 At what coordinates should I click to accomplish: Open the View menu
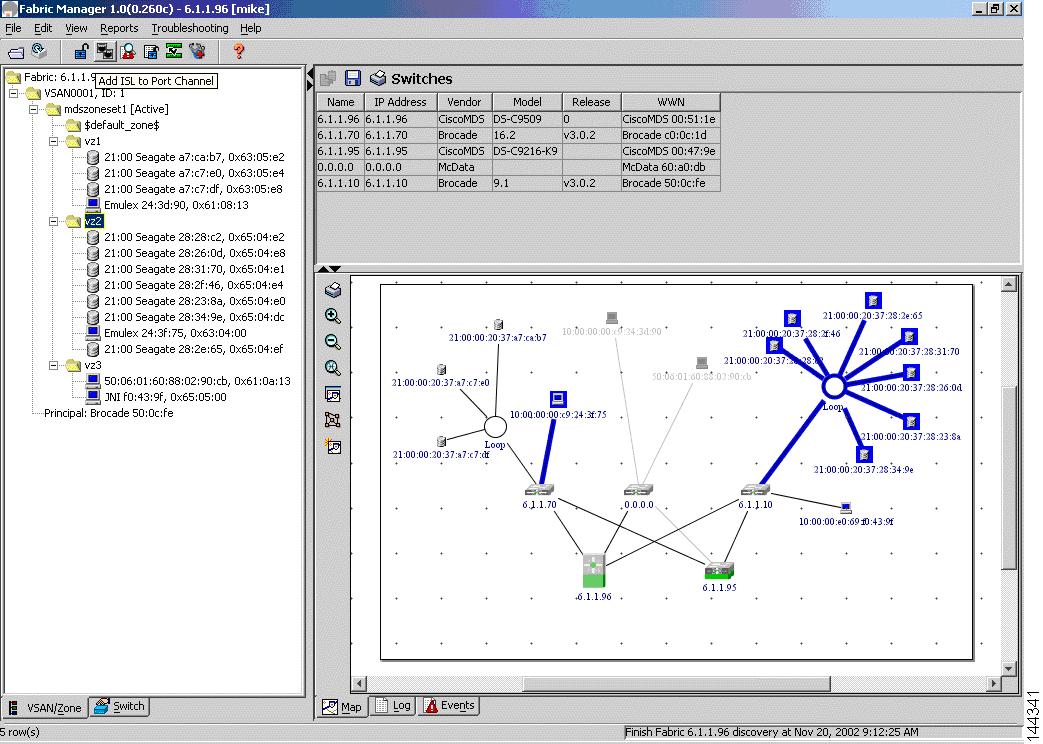[76, 28]
